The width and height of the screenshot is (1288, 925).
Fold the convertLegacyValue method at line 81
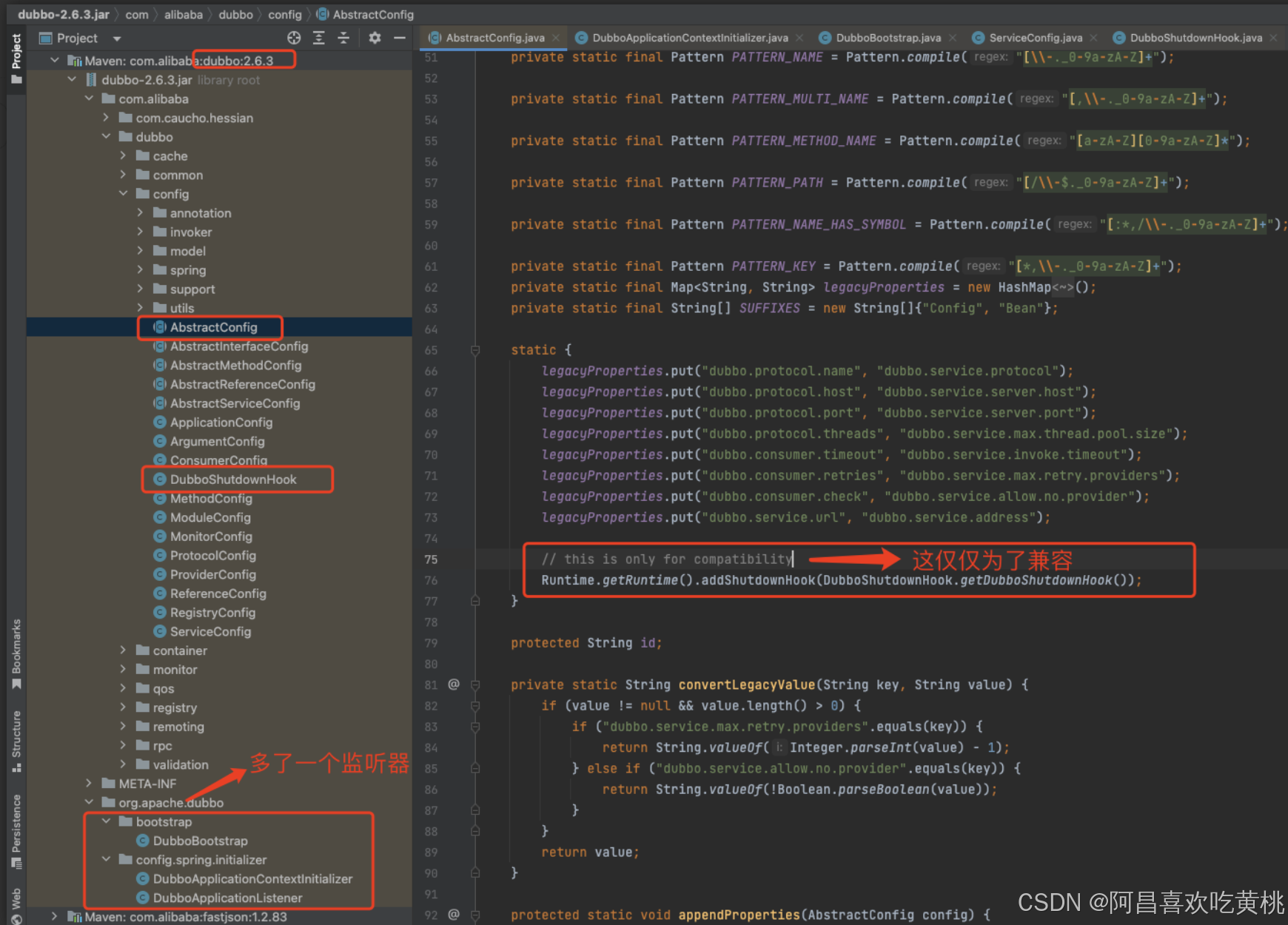click(x=475, y=685)
